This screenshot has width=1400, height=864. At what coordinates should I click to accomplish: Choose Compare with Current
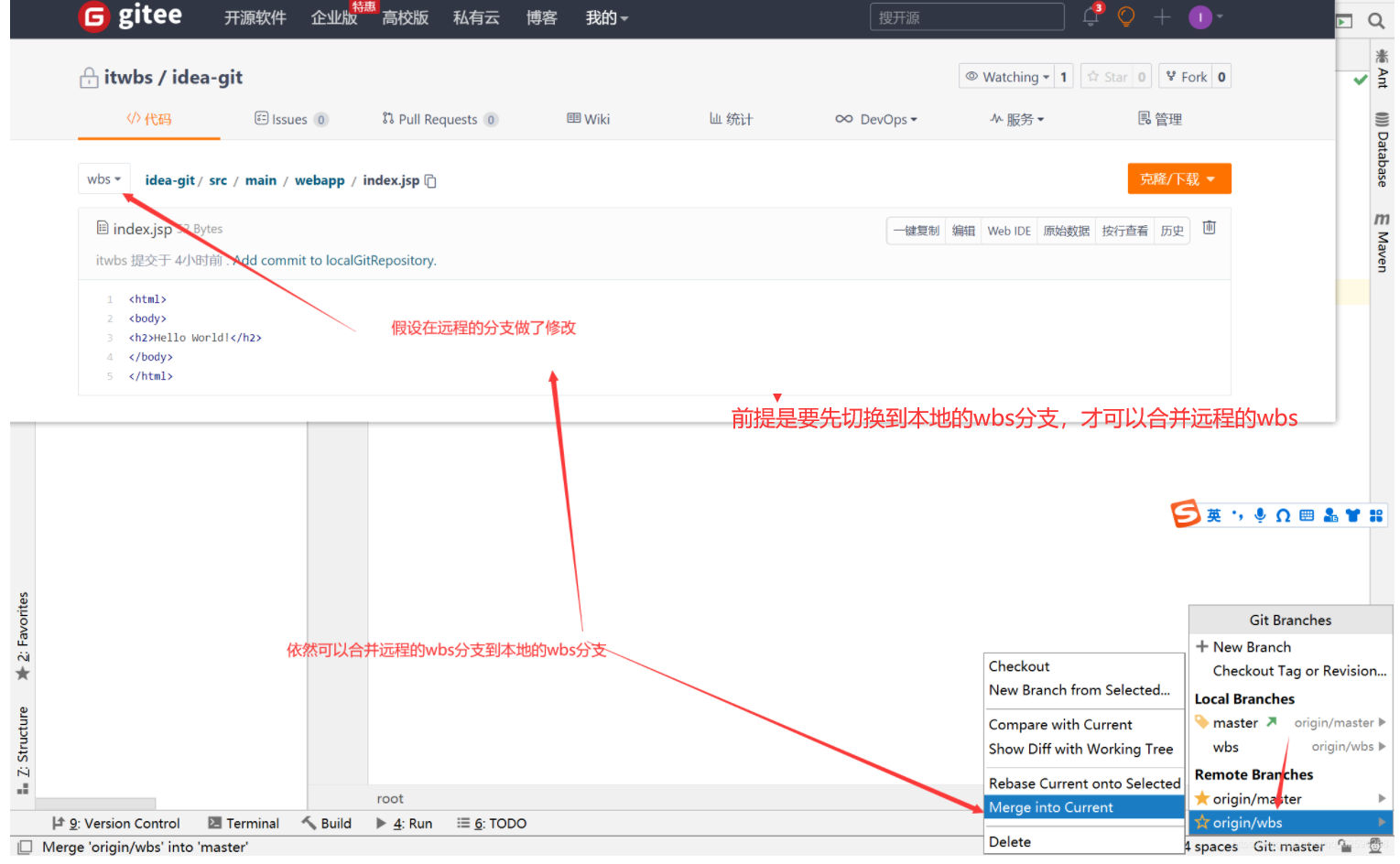click(1084, 724)
